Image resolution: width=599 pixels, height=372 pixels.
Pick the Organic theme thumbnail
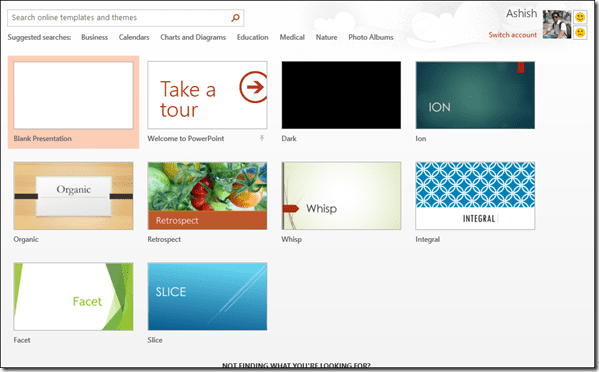pos(73,196)
